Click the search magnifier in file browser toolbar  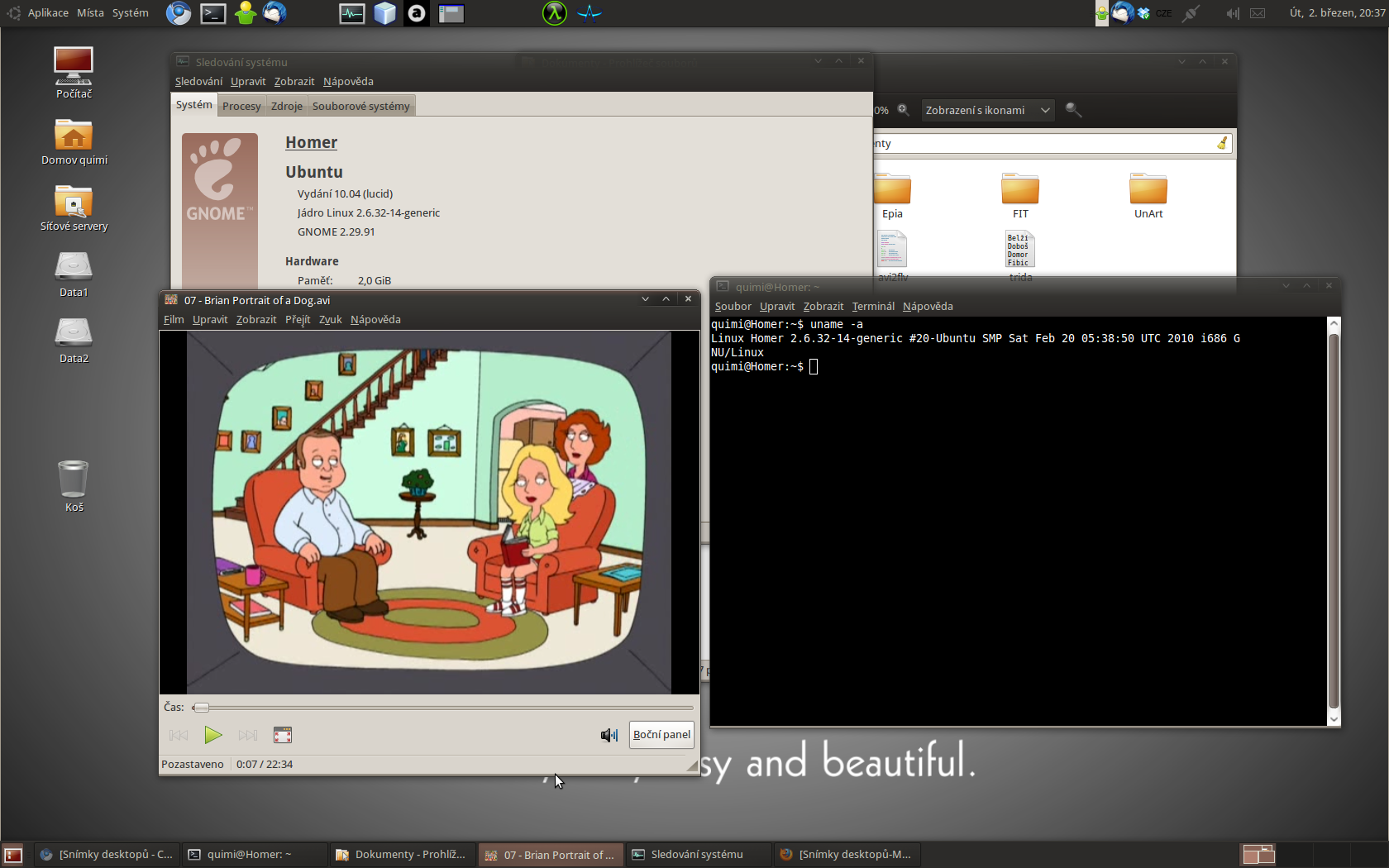(1074, 110)
